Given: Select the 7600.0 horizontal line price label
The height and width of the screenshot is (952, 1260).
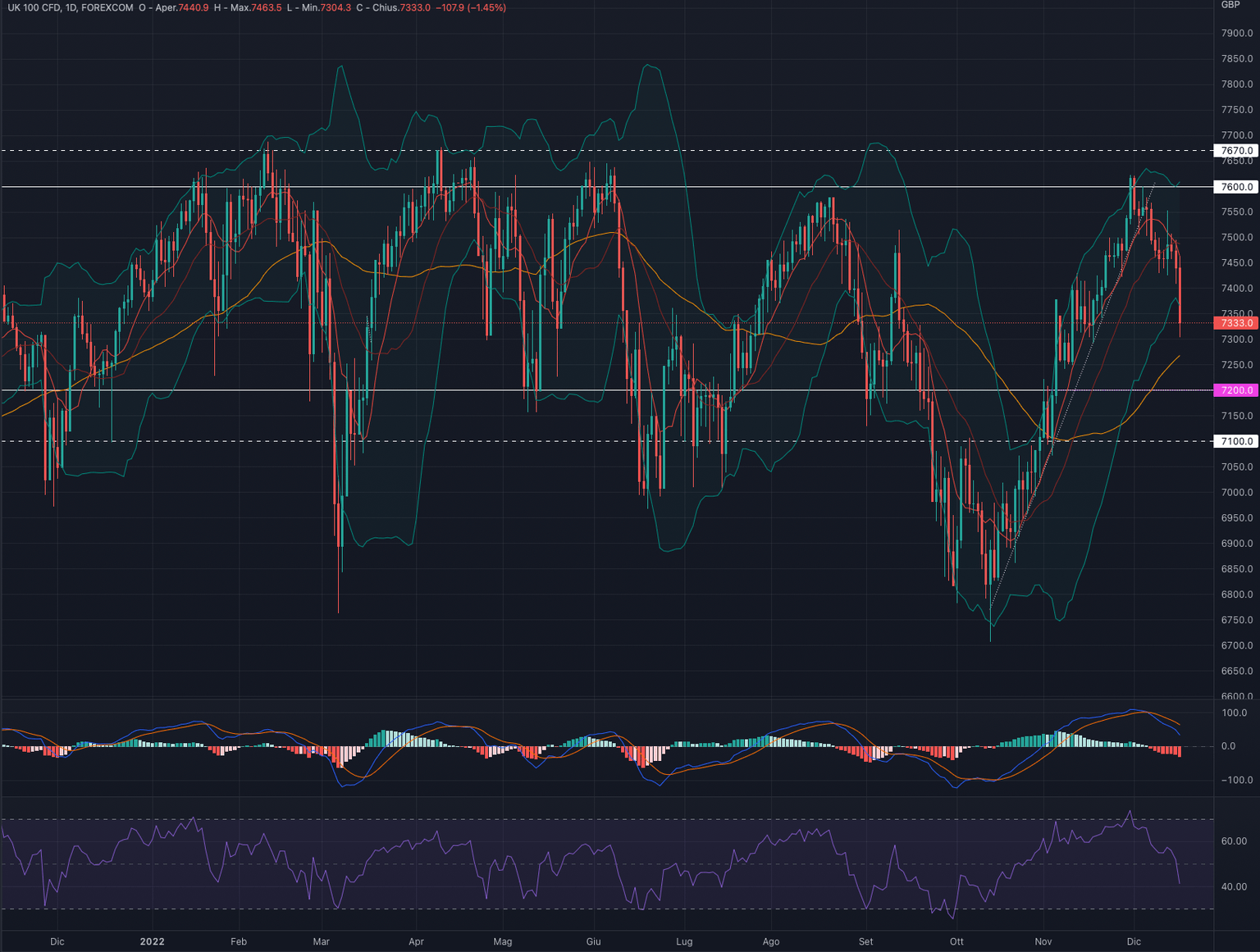Looking at the screenshot, I should coord(1235,187).
